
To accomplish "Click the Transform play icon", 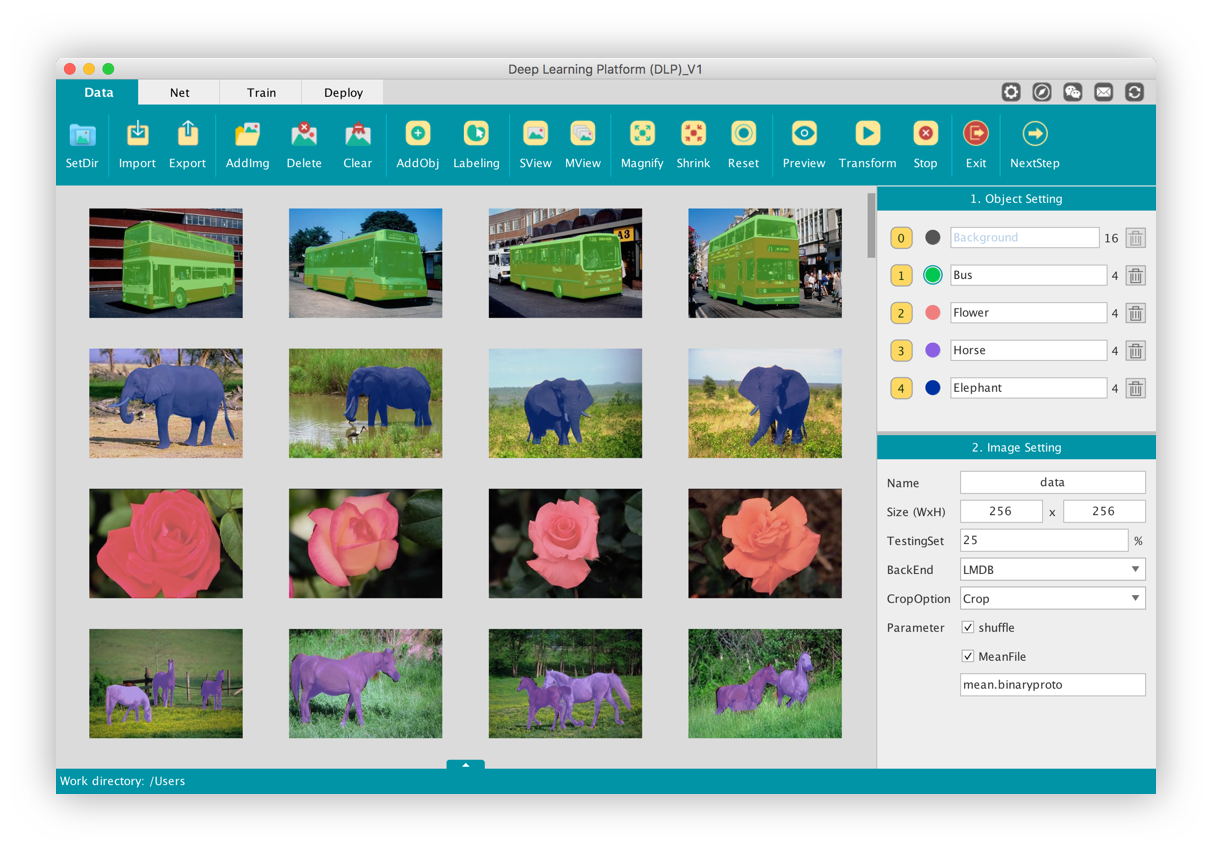I will pyautogui.click(x=867, y=134).
